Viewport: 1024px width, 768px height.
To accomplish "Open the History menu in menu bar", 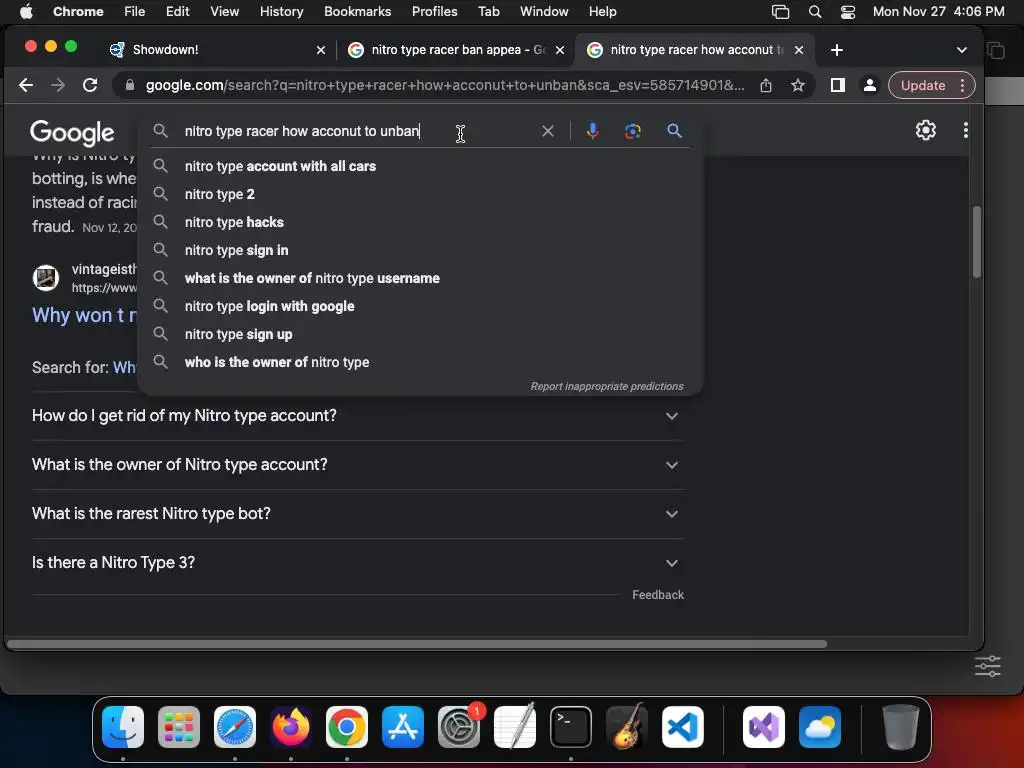I will pyautogui.click(x=281, y=11).
